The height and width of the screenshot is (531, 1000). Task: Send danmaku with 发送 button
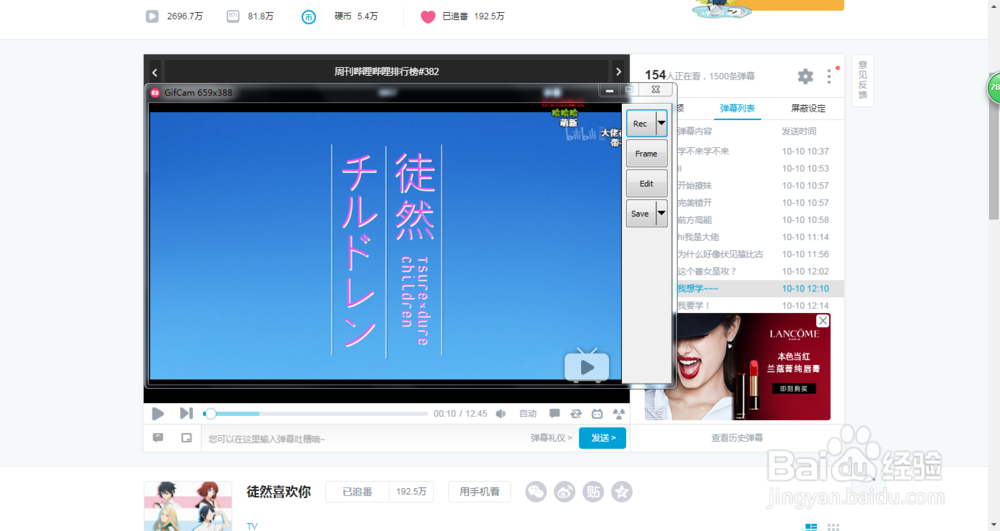click(x=602, y=438)
